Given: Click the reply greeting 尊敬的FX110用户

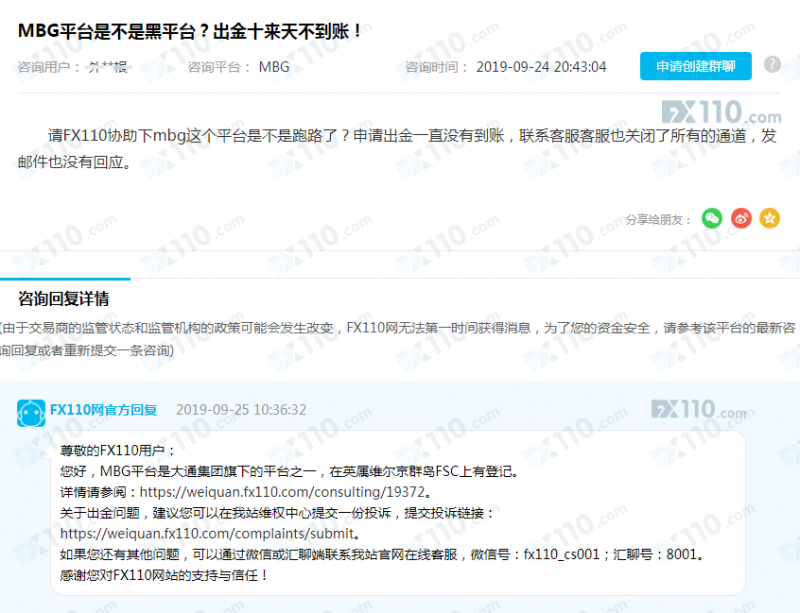Looking at the screenshot, I should click(118, 451).
